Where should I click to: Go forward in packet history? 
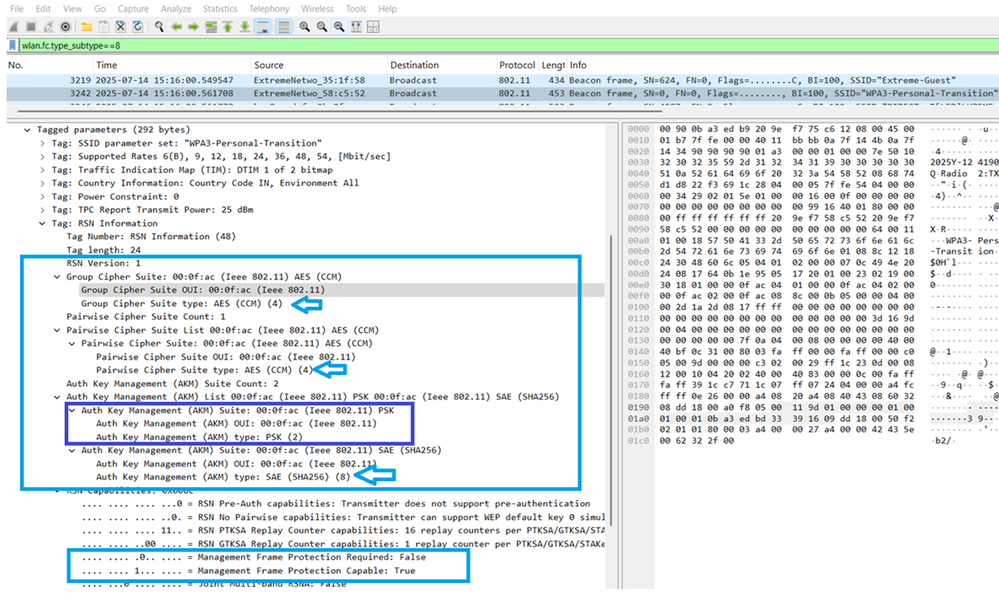[x=193, y=27]
